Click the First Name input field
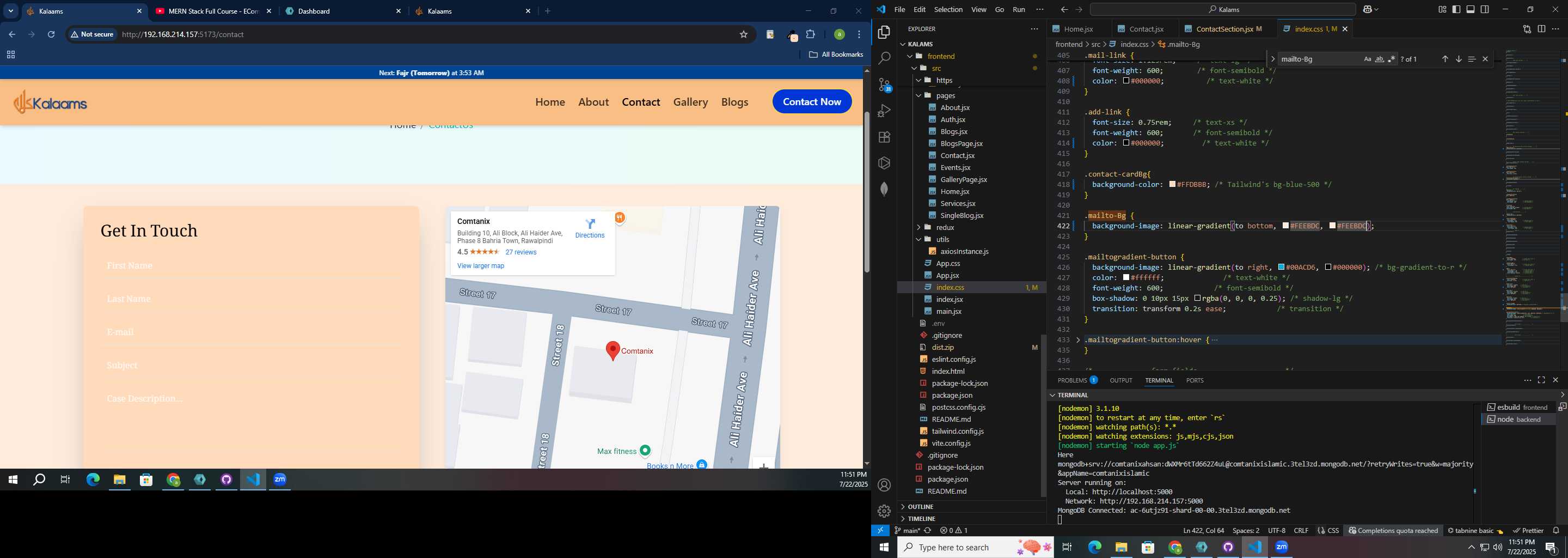Image resolution: width=1568 pixels, height=558 pixels. 252,266
